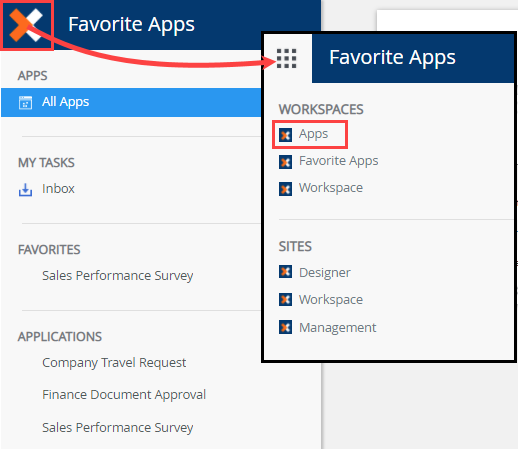The height and width of the screenshot is (449, 518).
Task: Go to the Designer site
Action: tap(325, 273)
